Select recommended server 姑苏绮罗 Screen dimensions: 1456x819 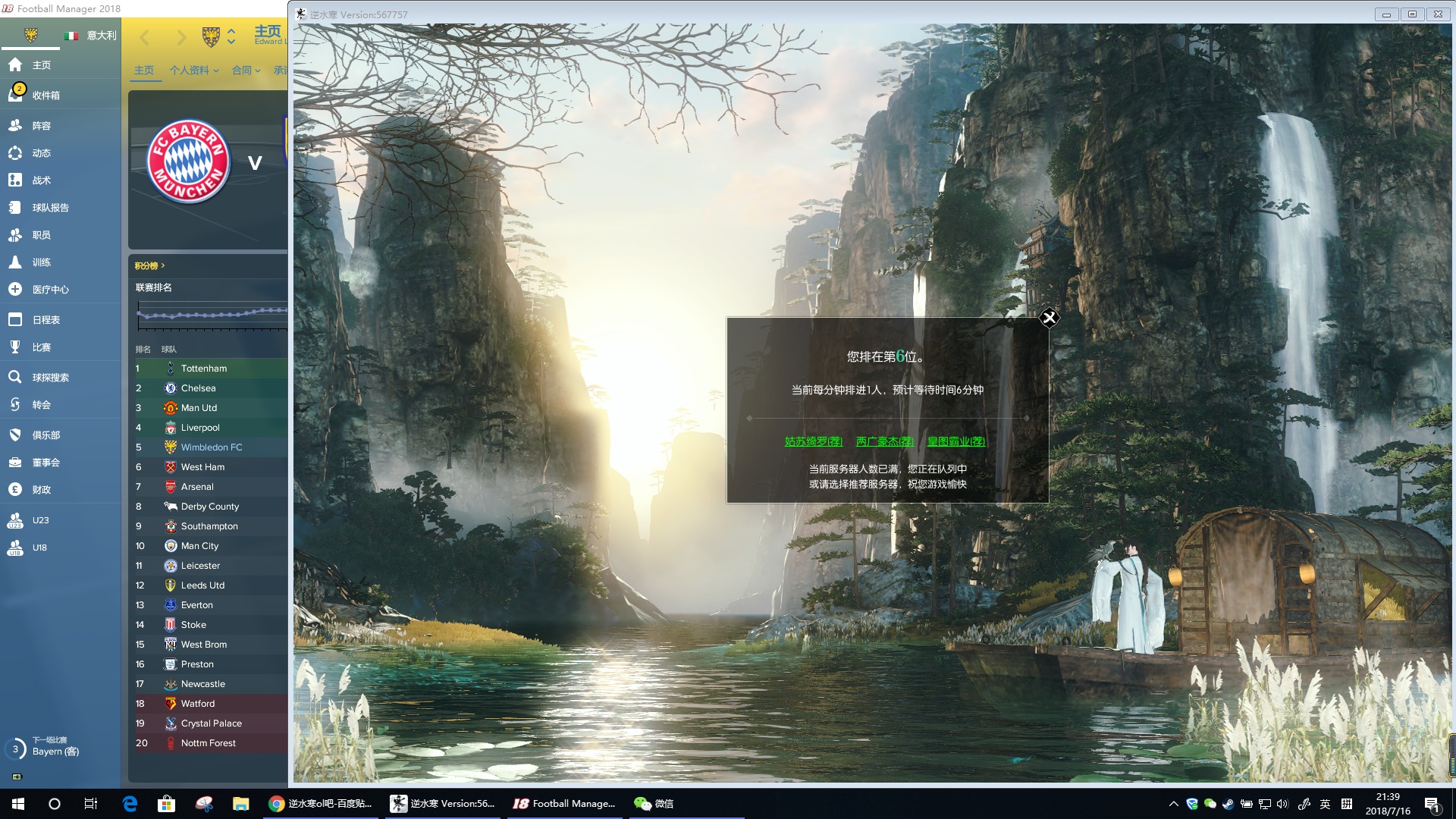pos(813,441)
